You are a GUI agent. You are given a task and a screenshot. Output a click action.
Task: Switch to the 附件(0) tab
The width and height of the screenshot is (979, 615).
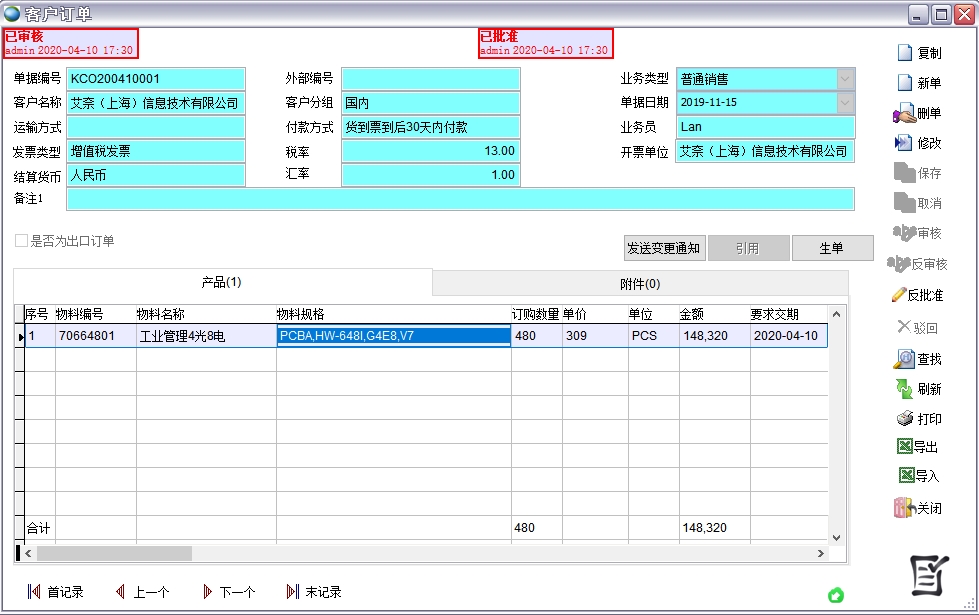640,284
